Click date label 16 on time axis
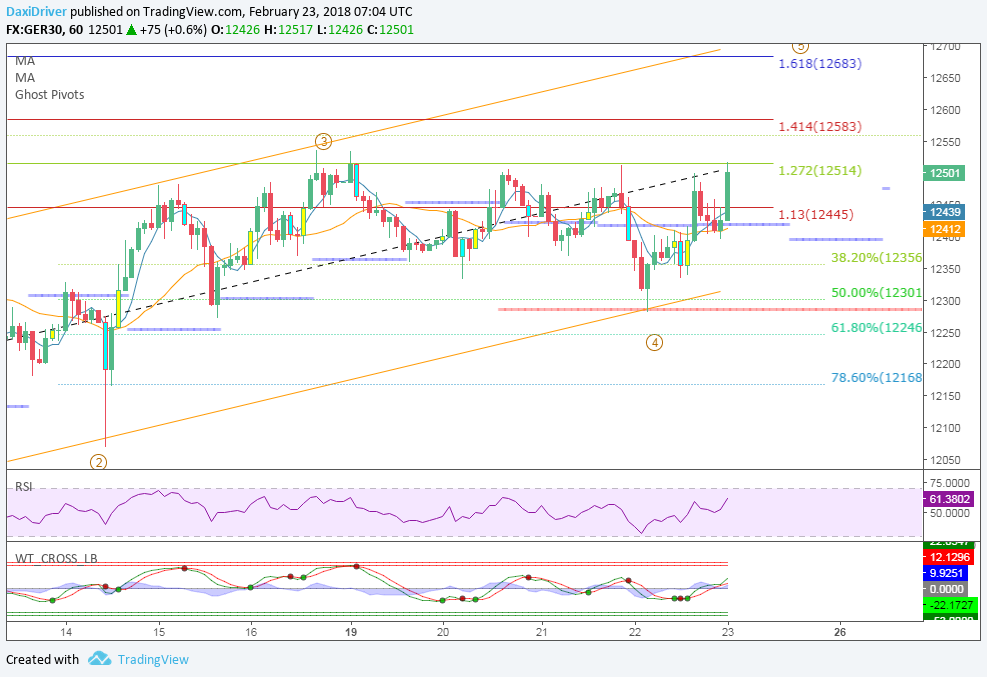 coord(251,632)
